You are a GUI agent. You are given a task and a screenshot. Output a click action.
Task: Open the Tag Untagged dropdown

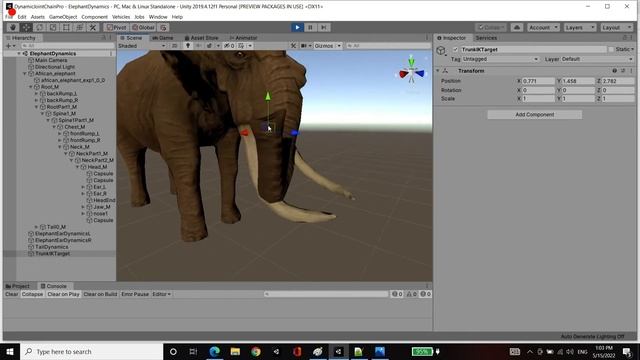pos(500,59)
